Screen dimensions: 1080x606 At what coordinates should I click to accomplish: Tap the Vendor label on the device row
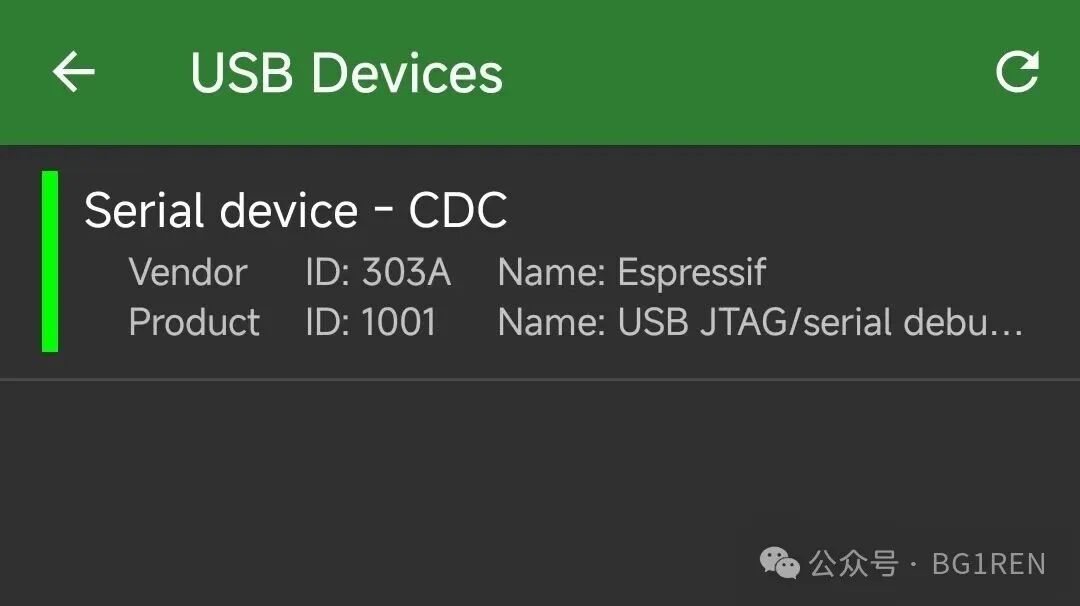click(x=188, y=272)
